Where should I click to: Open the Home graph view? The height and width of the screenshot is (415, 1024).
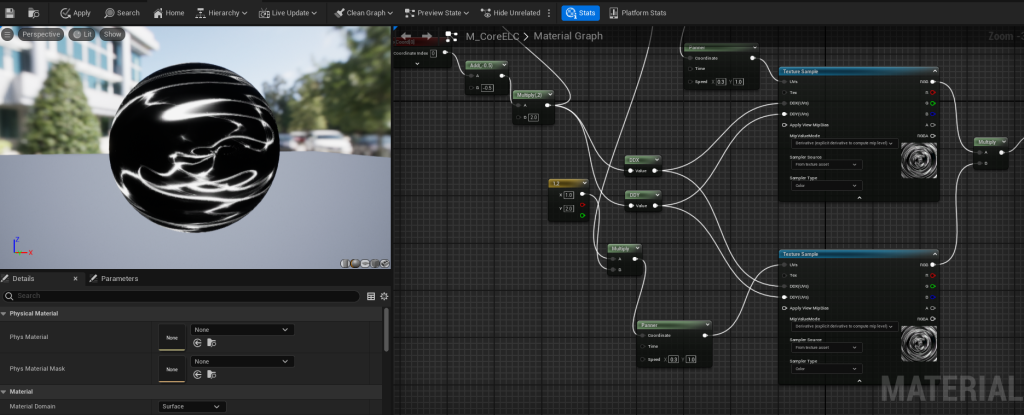pyautogui.click(x=168, y=13)
